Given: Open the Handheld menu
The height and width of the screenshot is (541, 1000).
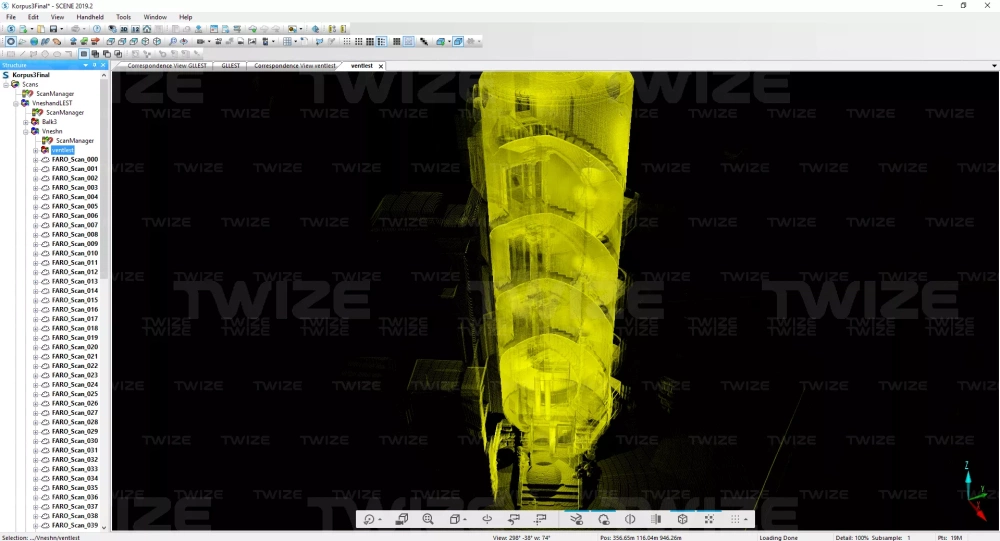Looking at the screenshot, I should pyautogui.click(x=90, y=17).
